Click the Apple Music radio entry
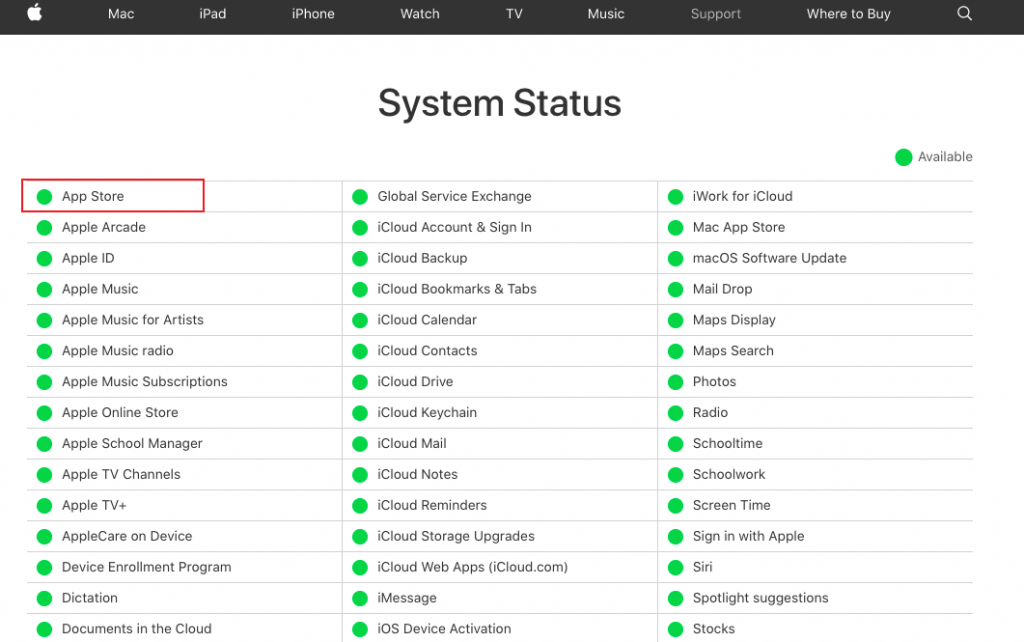 click(x=118, y=351)
